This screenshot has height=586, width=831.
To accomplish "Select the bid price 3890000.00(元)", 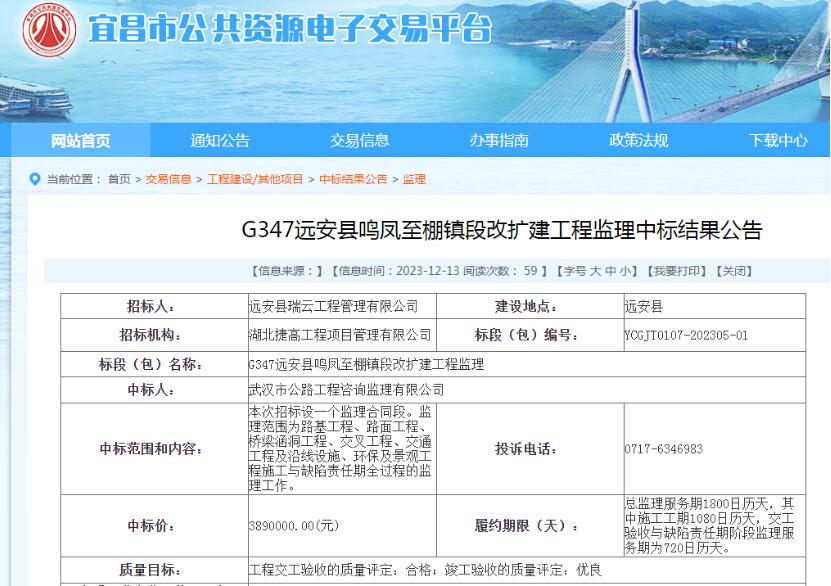I will pos(294,526).
